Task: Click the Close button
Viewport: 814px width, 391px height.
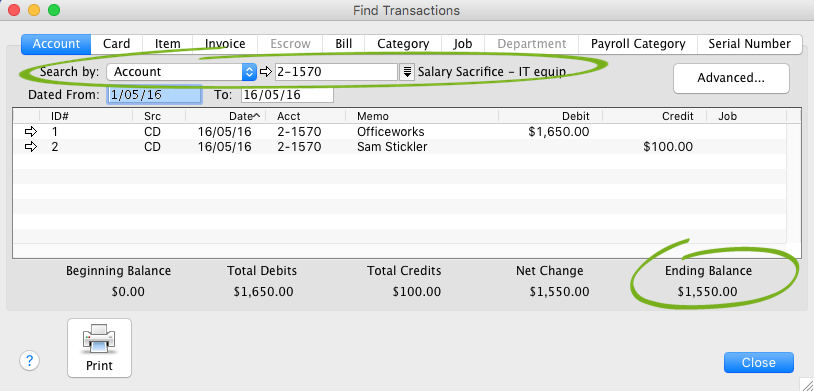Action: pos(758,362)
